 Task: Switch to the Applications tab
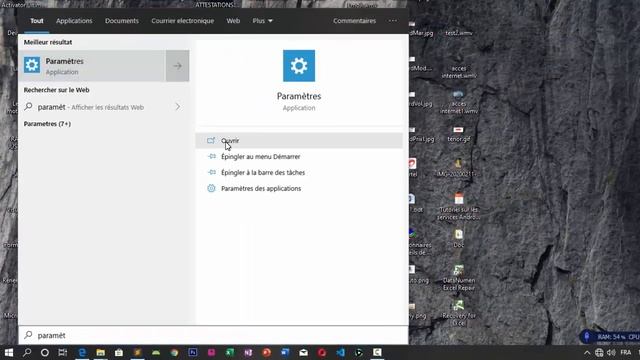(74, 21)
